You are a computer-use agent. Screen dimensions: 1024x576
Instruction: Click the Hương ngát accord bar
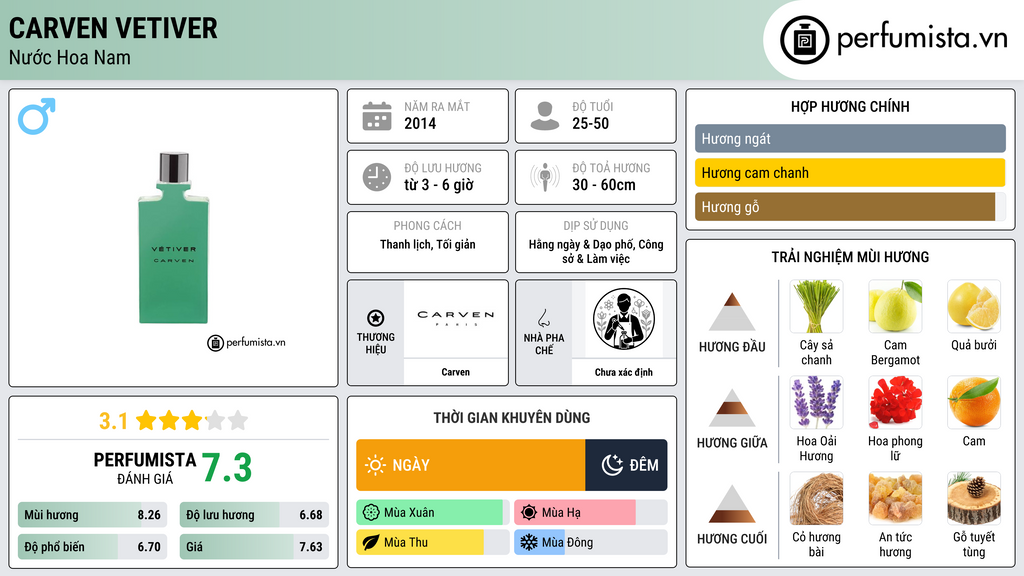(850, 138)
